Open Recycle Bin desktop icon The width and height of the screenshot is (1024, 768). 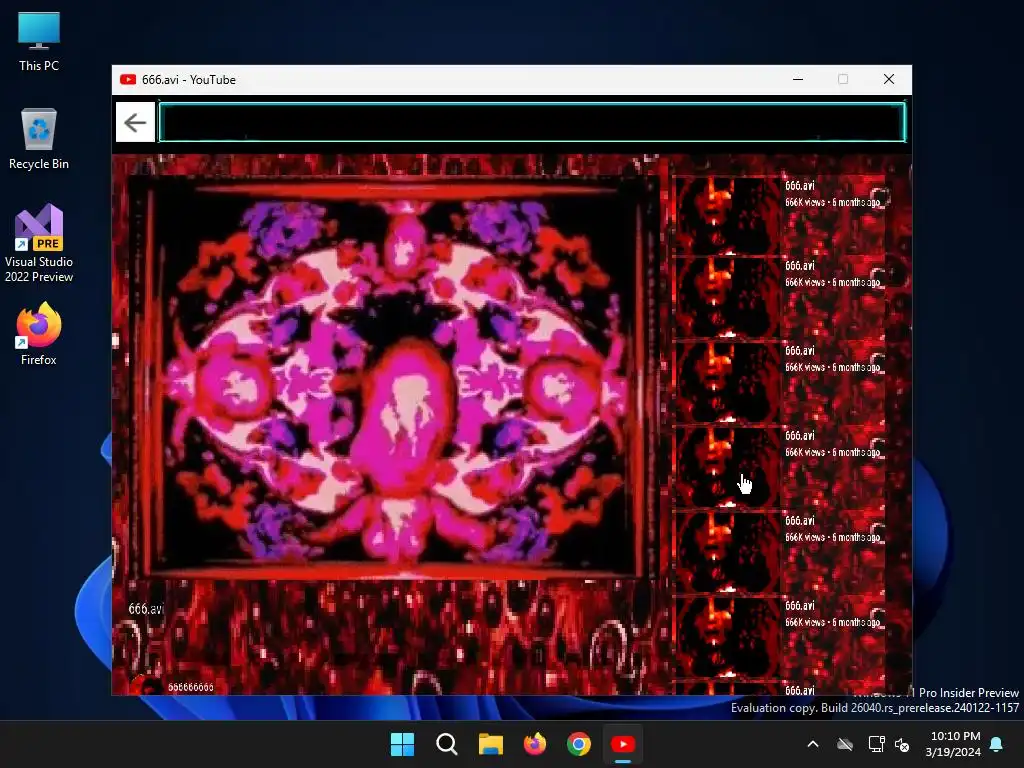tap(39, 139)
